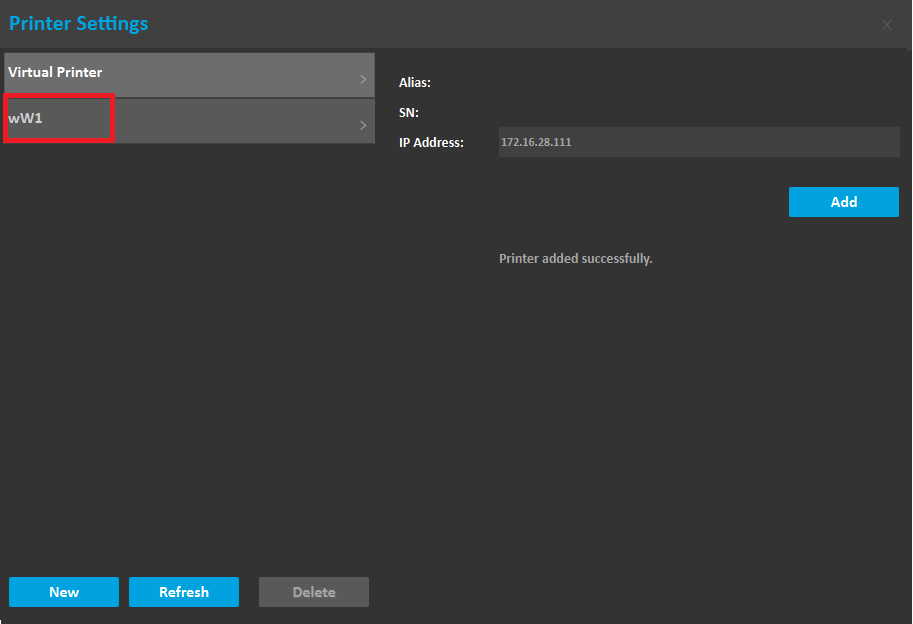
Task: Click the 'Printer added successfully.' message
Action: tap(575, 259)
